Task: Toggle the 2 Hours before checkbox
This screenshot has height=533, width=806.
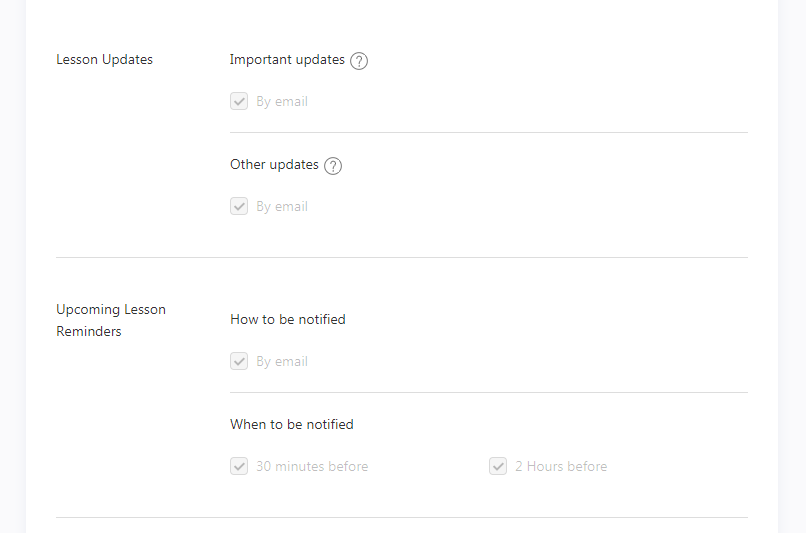Action: (498, 466)
